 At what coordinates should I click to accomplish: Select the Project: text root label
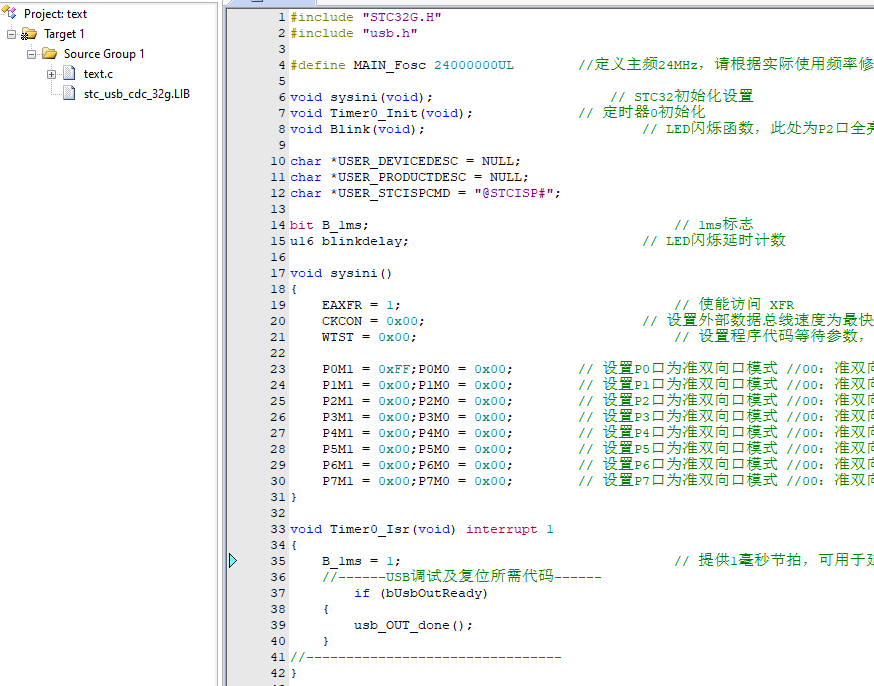[x=55, y=14]
